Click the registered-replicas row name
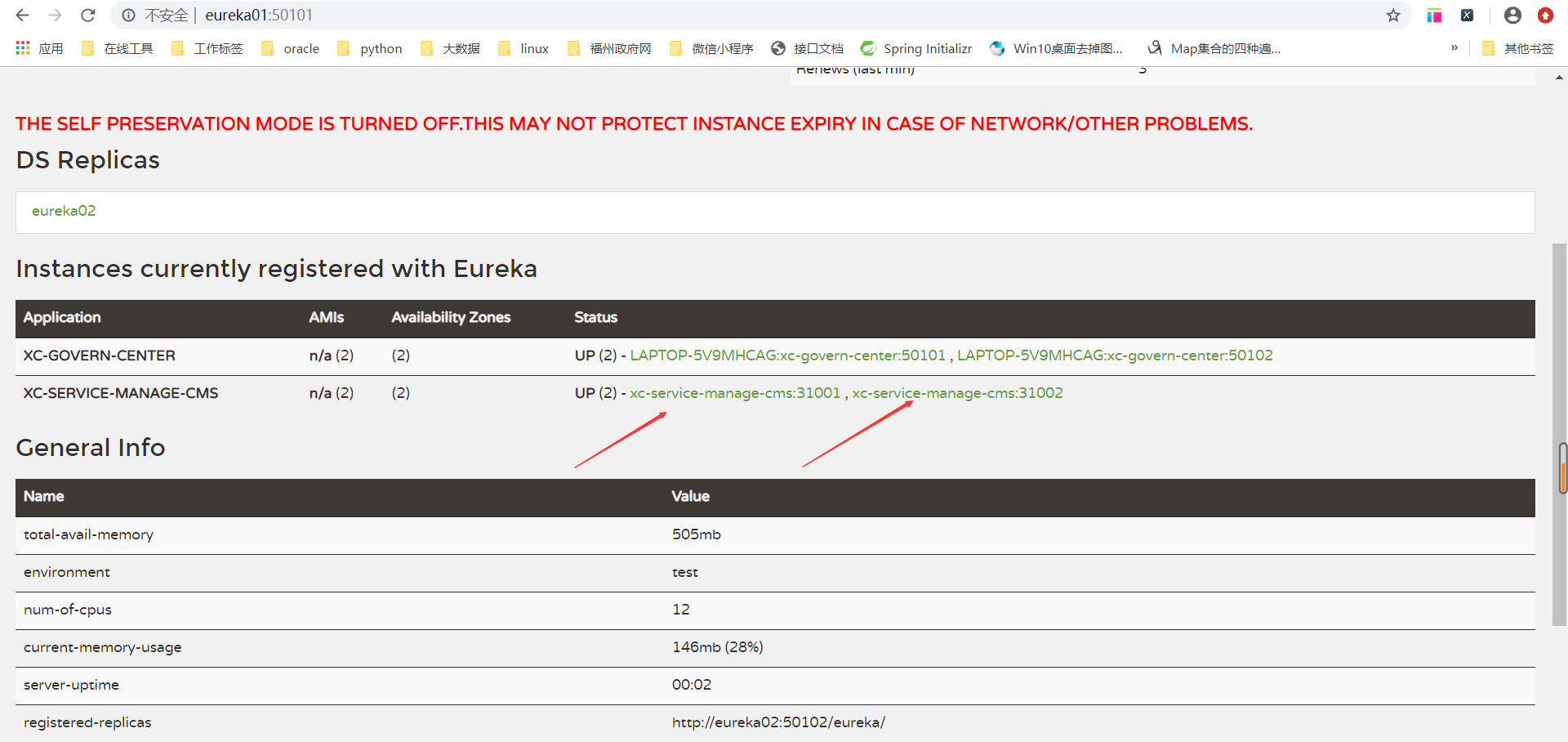Image resolution: width=1568 pixels, height=742 pixels. pos(87,722)
